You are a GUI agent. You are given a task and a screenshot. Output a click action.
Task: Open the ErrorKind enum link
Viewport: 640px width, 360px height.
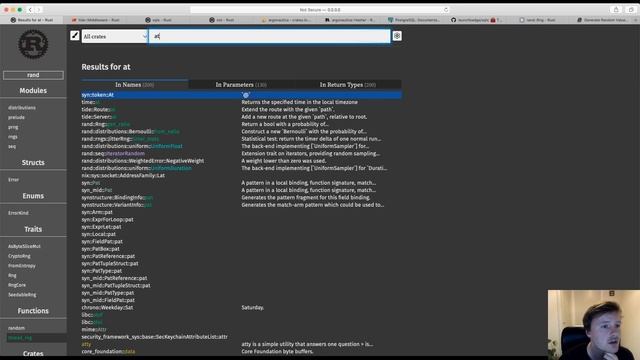tap(18, 213)
